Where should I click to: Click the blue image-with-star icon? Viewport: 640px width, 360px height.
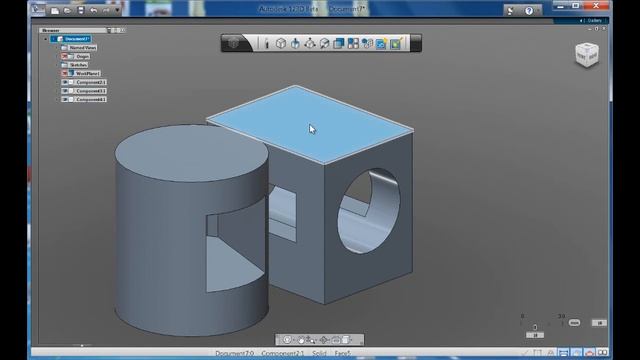(x=381, y=43)
